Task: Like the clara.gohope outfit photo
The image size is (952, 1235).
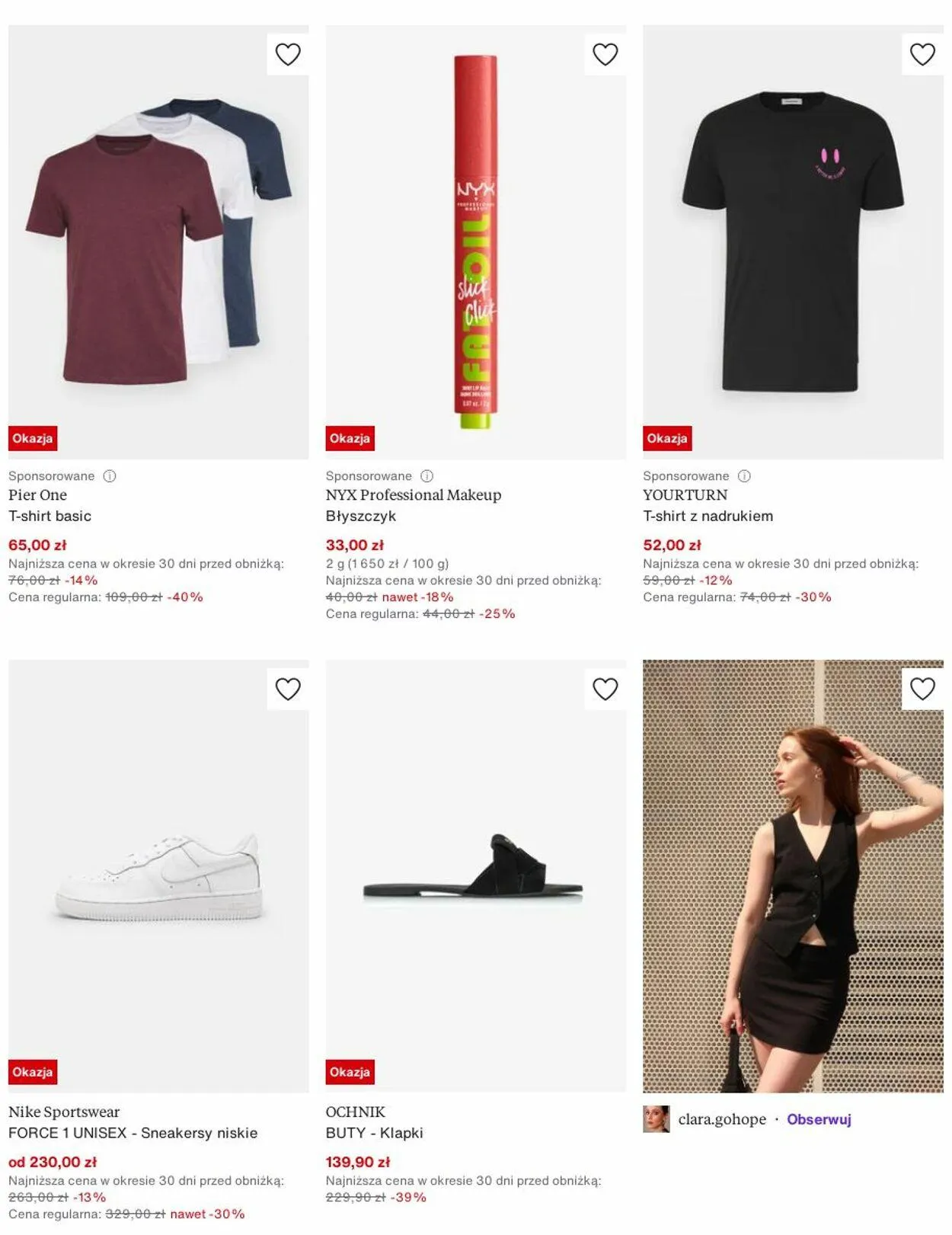Action: [922, 689]
